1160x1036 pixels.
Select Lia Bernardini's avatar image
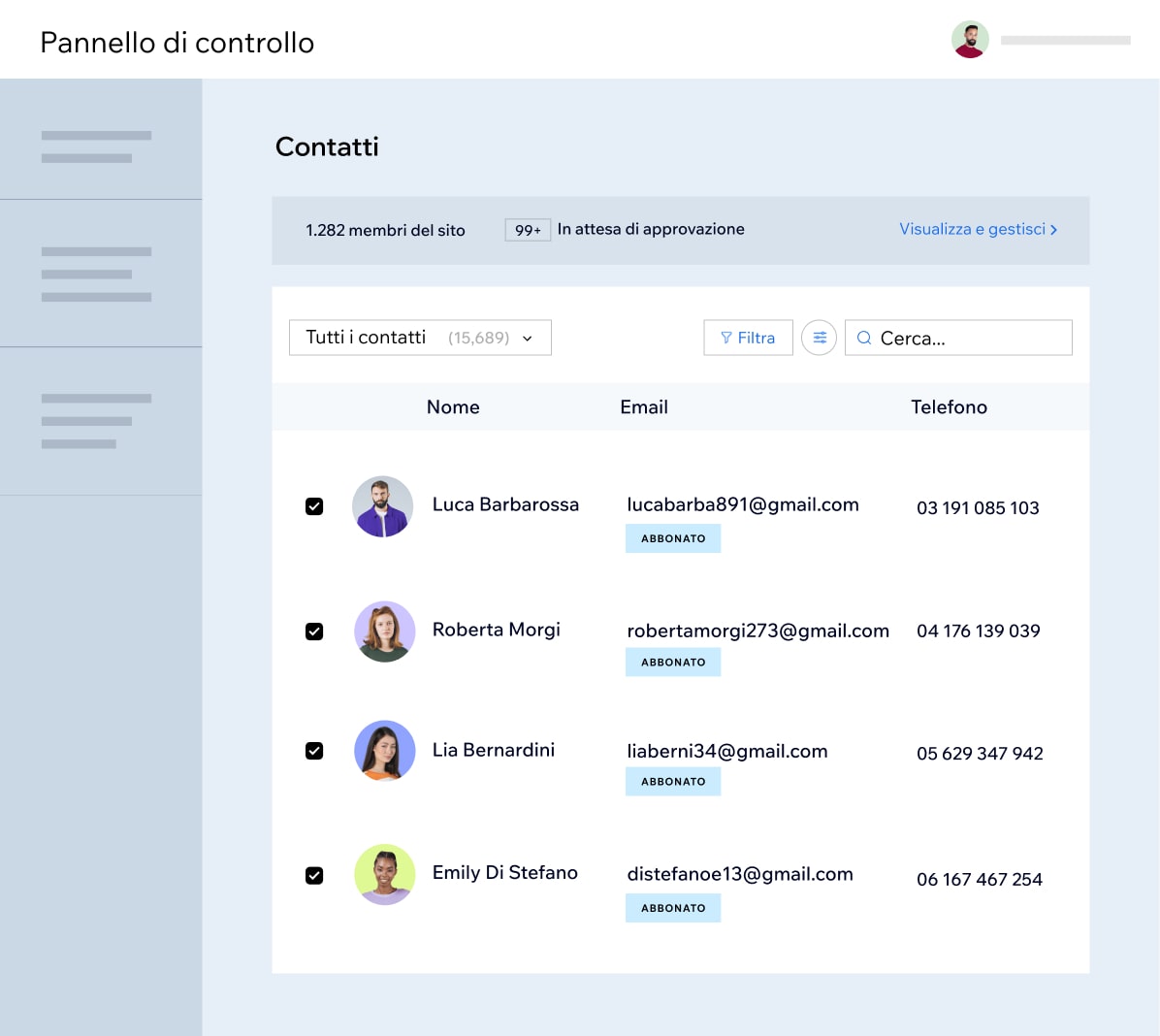(x=384, y=751)
